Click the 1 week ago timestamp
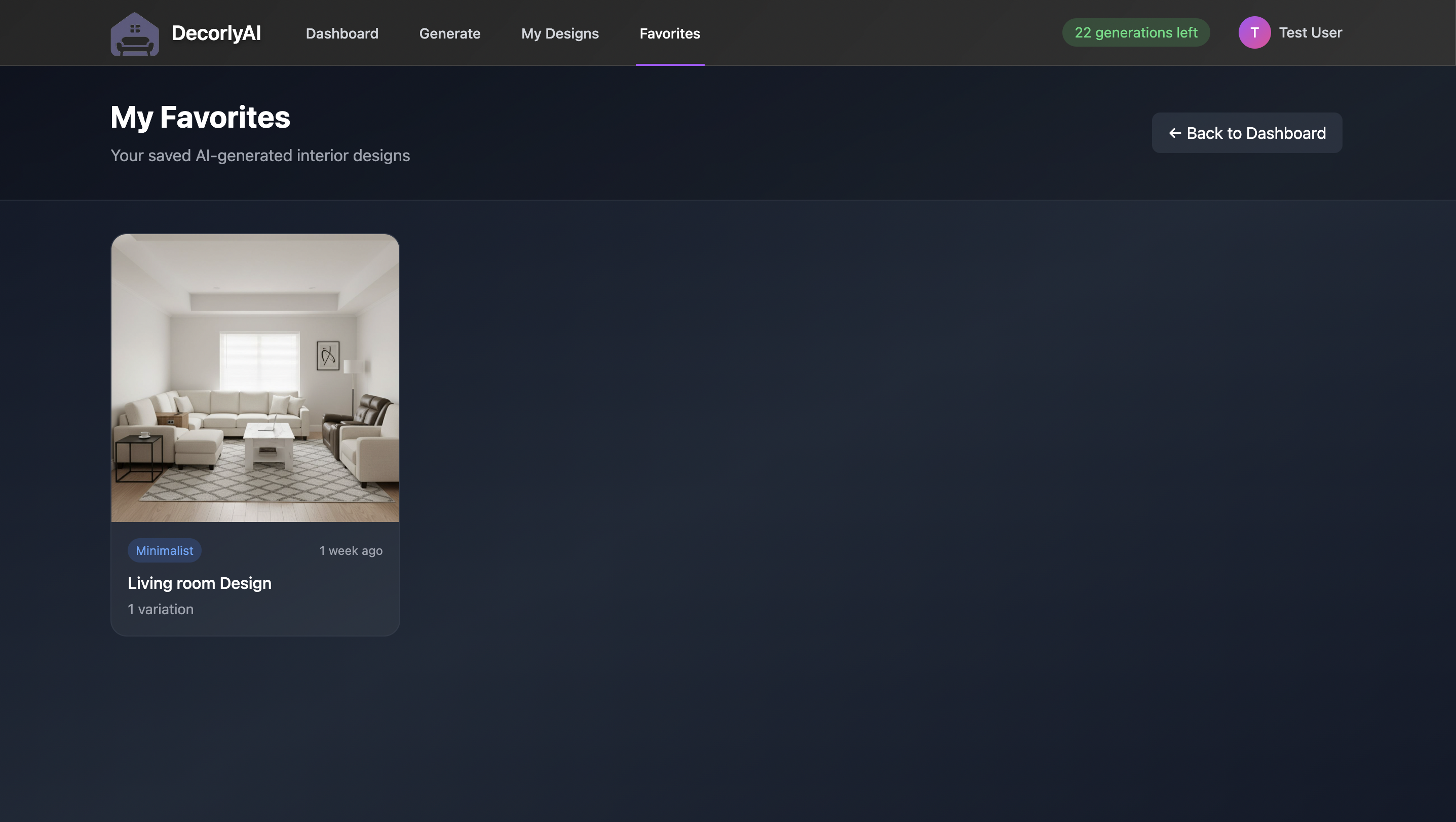 [351, 550]
